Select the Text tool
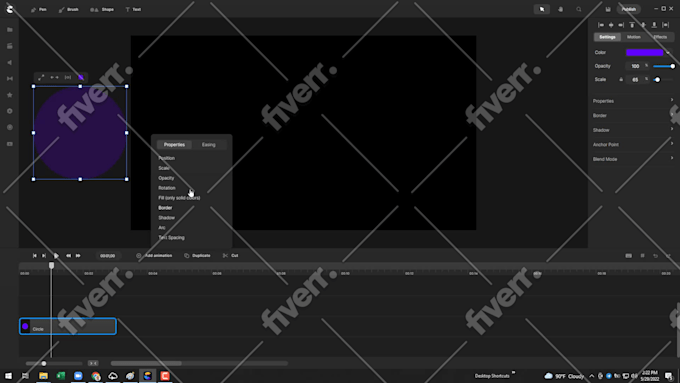Image resolution: width=680 pixels, height=383 pixels. point(133,10)
